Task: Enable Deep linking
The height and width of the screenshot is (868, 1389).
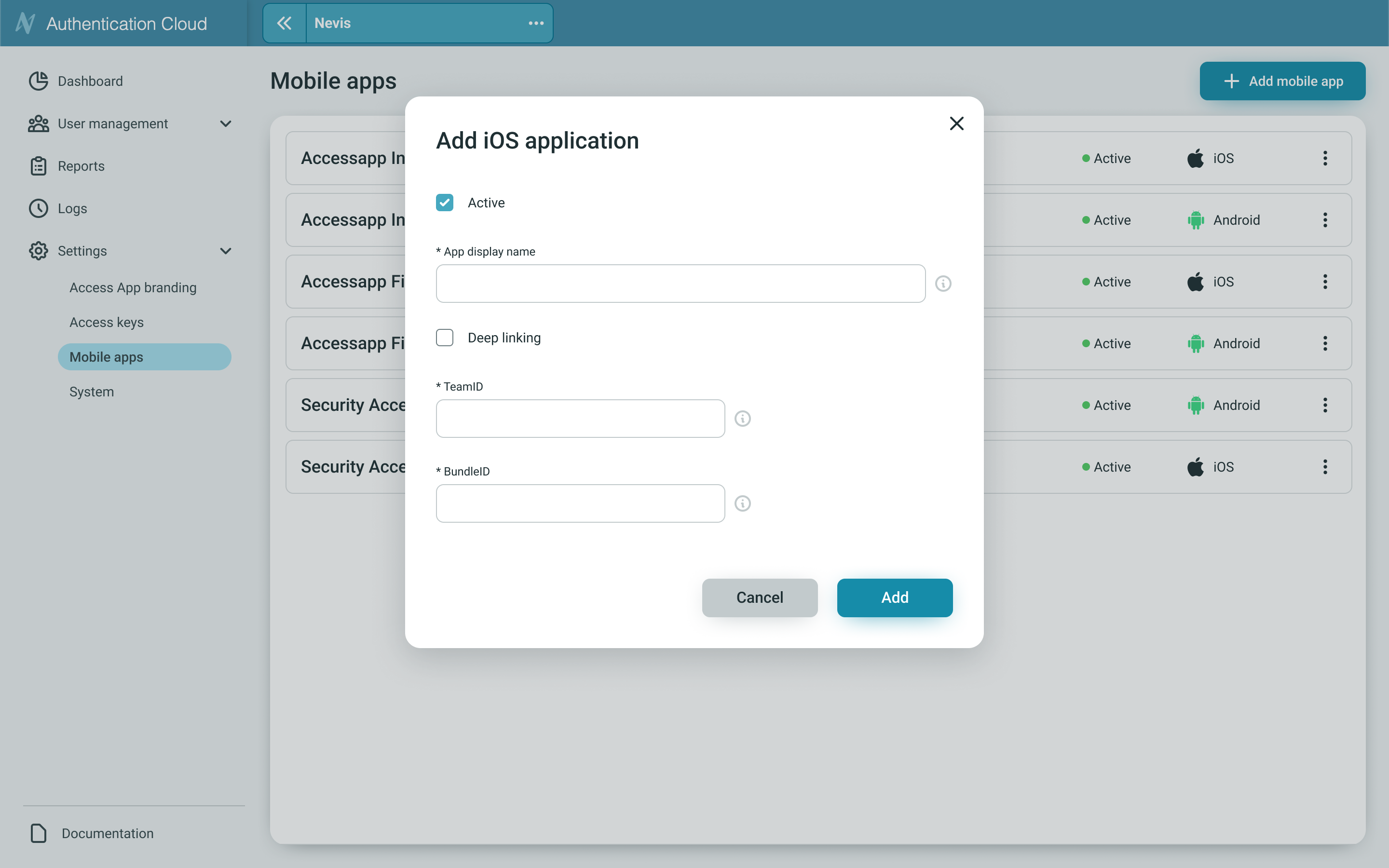Action: (445, 338)
